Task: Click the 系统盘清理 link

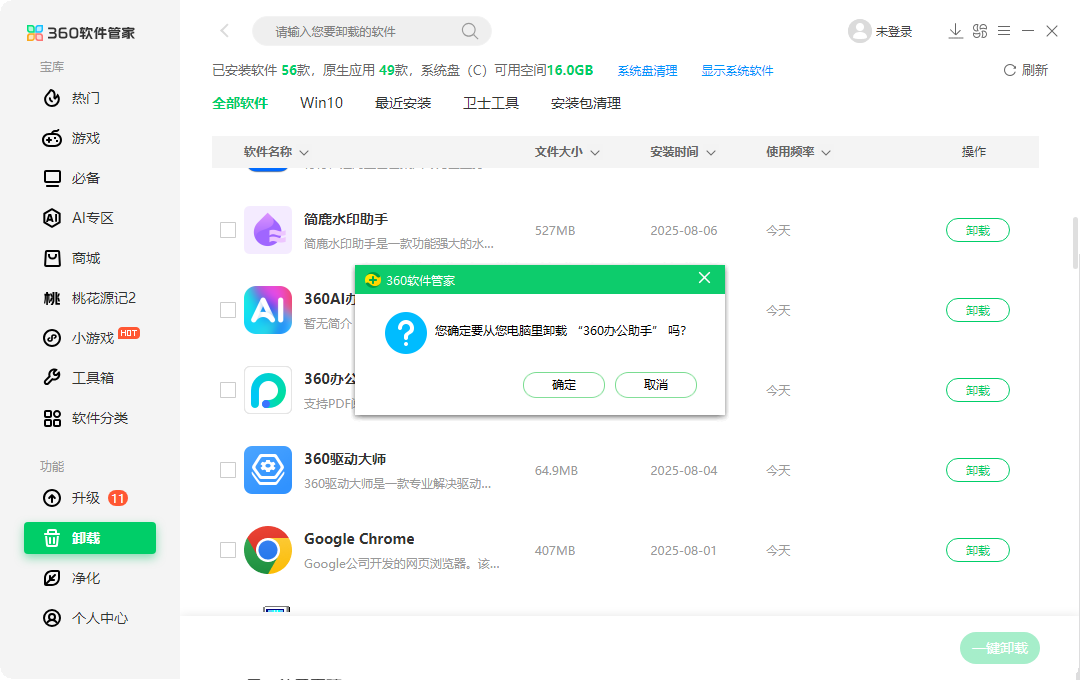Action: pos(647,71)
